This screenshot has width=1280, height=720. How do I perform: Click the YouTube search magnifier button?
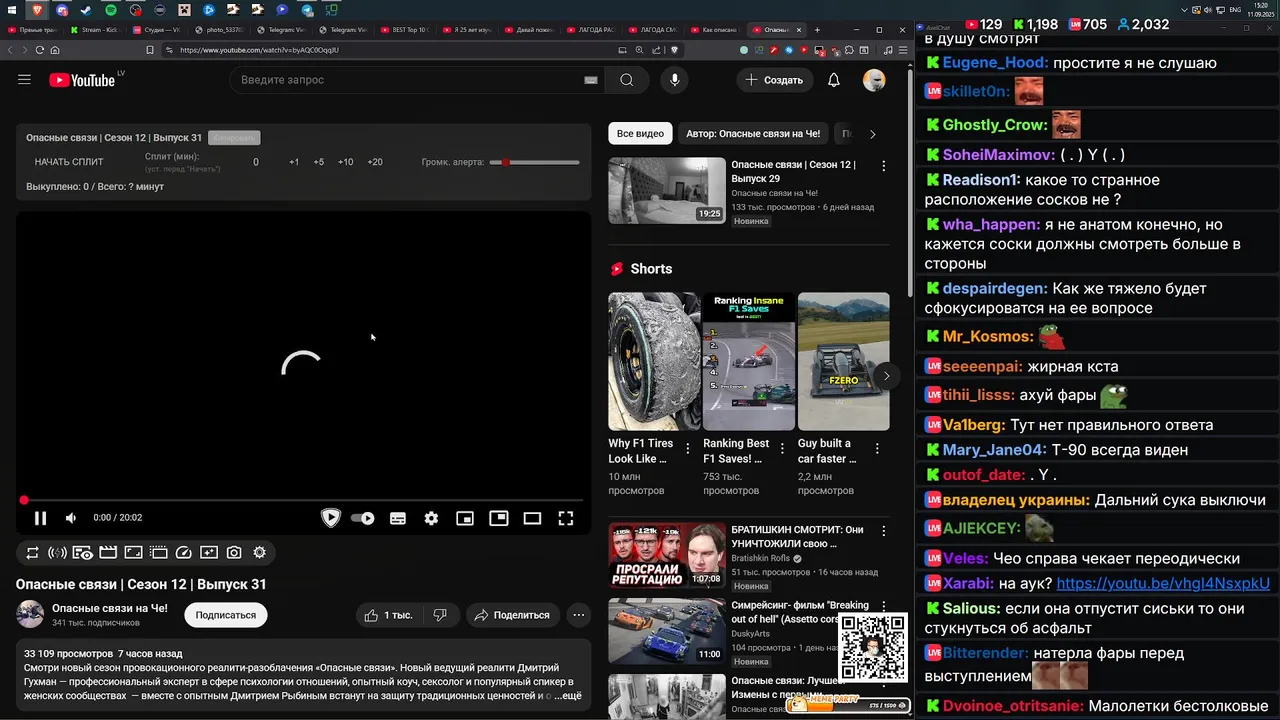(627, 80)
